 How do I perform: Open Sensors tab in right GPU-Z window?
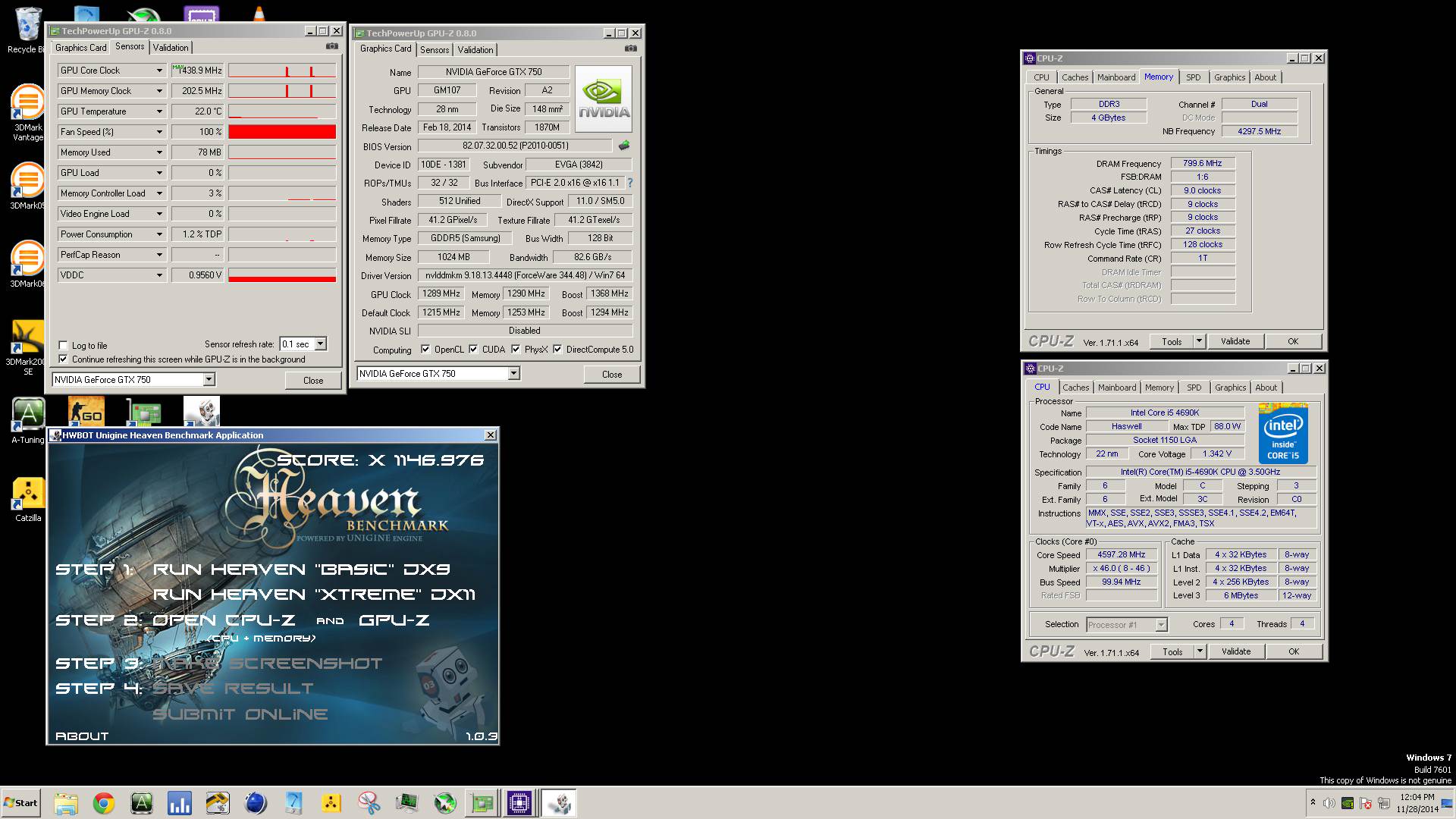[x=435, y=50]
